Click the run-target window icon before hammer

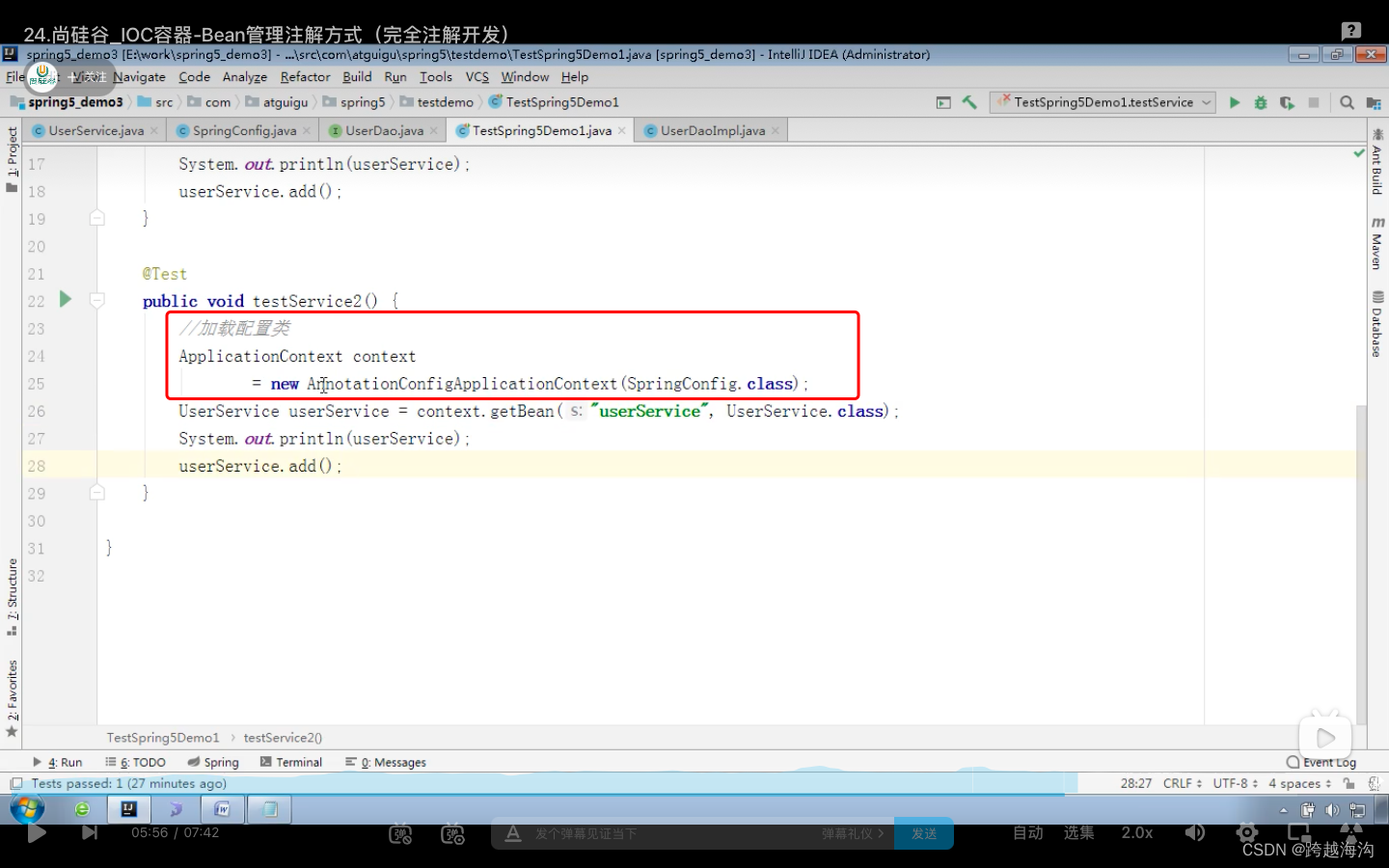pyautogui.click(x=943, y=102)
